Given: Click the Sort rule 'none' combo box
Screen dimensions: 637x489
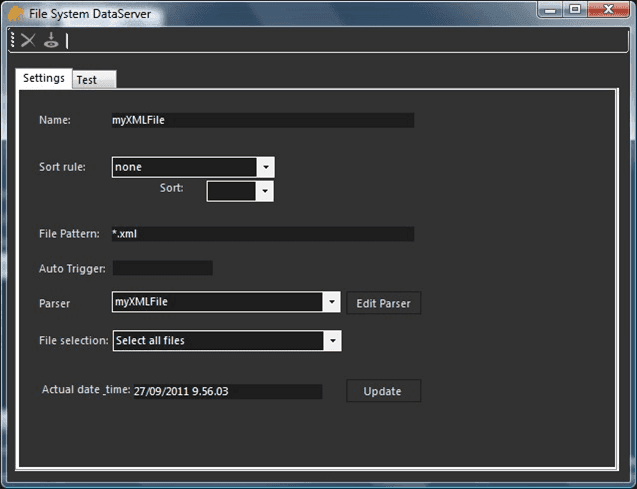Looking at the screenshot, I should point(193,167).
